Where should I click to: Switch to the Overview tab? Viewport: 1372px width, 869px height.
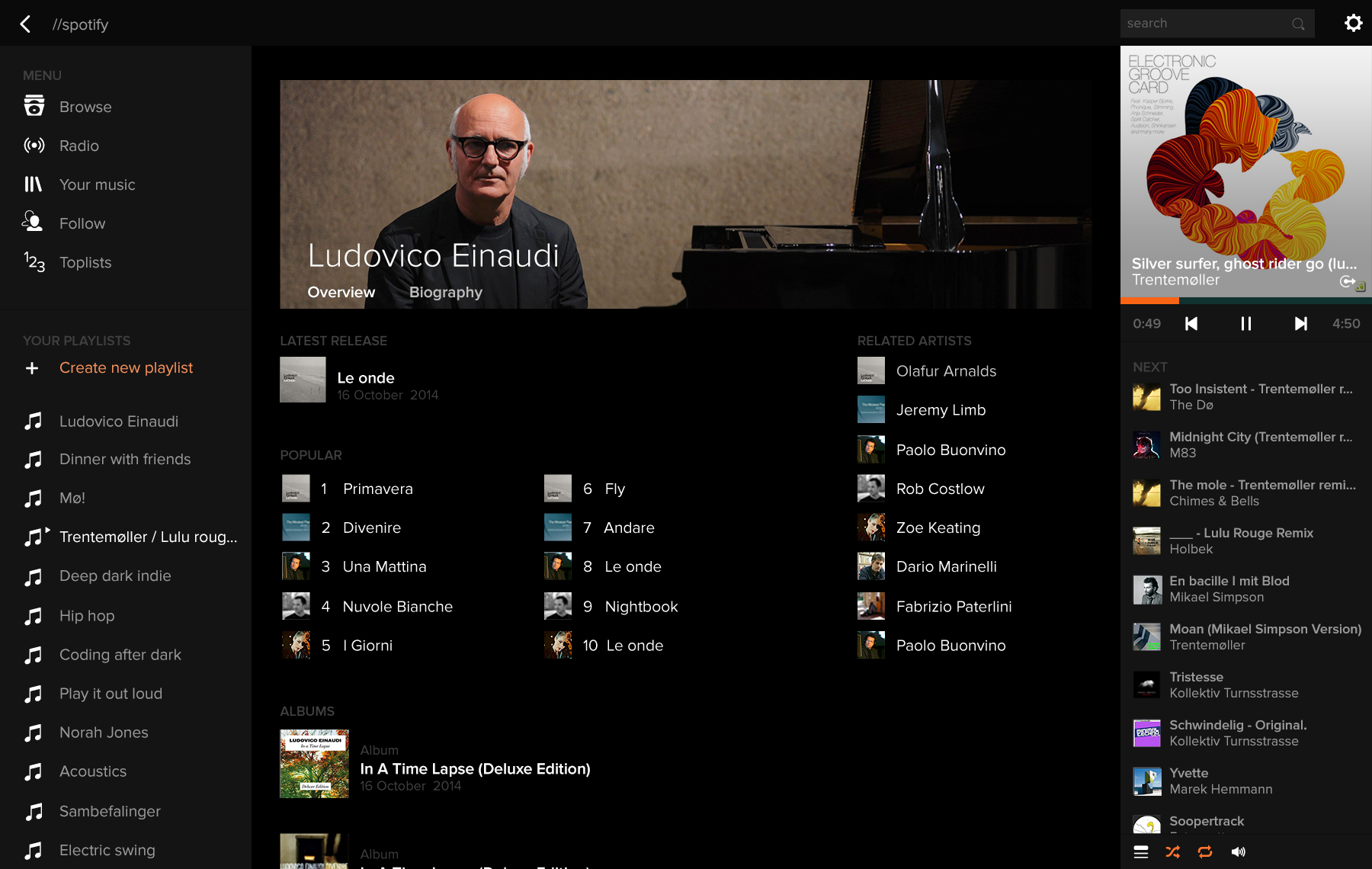point(341,292)
